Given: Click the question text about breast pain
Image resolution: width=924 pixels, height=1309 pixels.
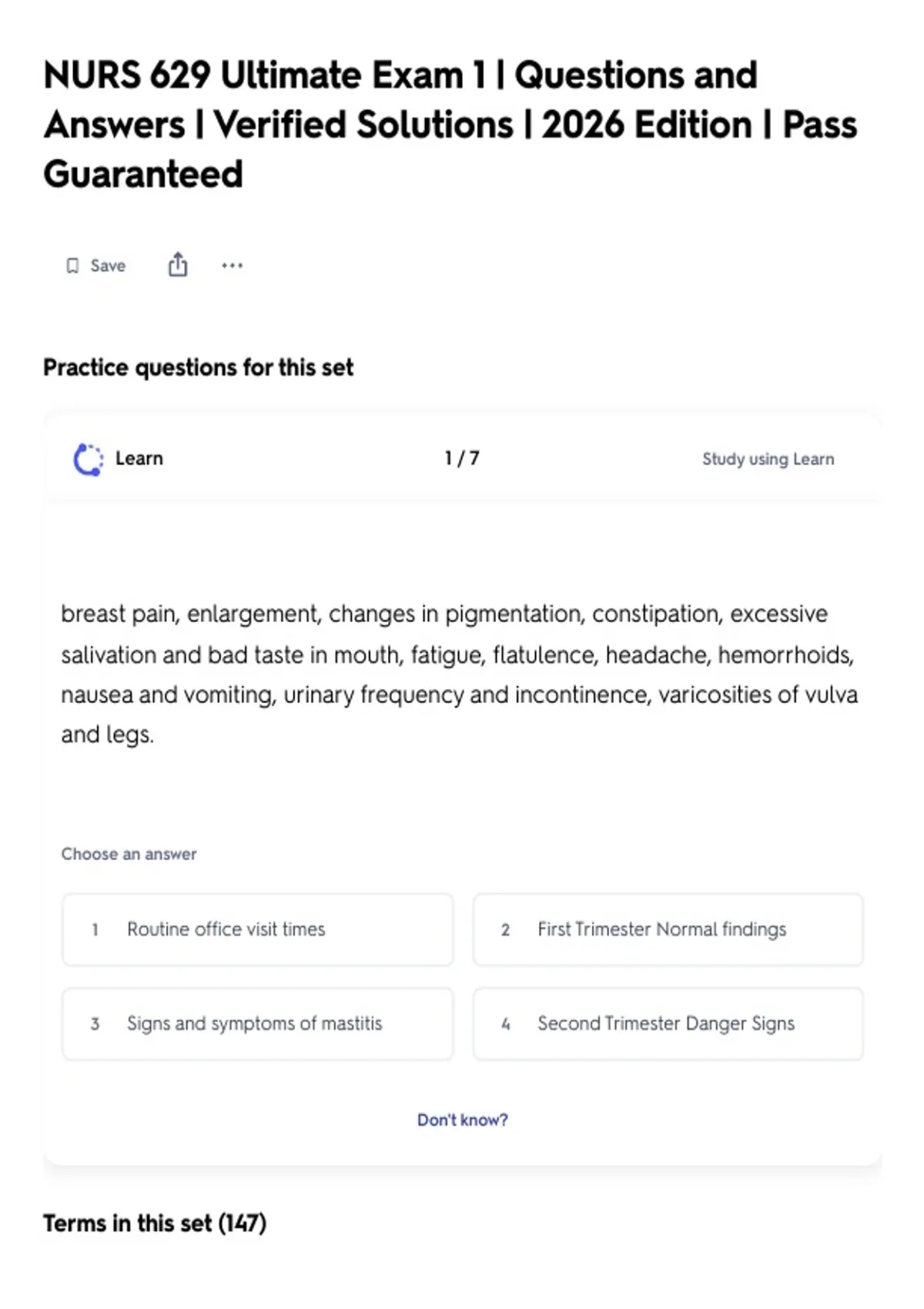Looking at the screenshot, I should [x=460, y=674].
